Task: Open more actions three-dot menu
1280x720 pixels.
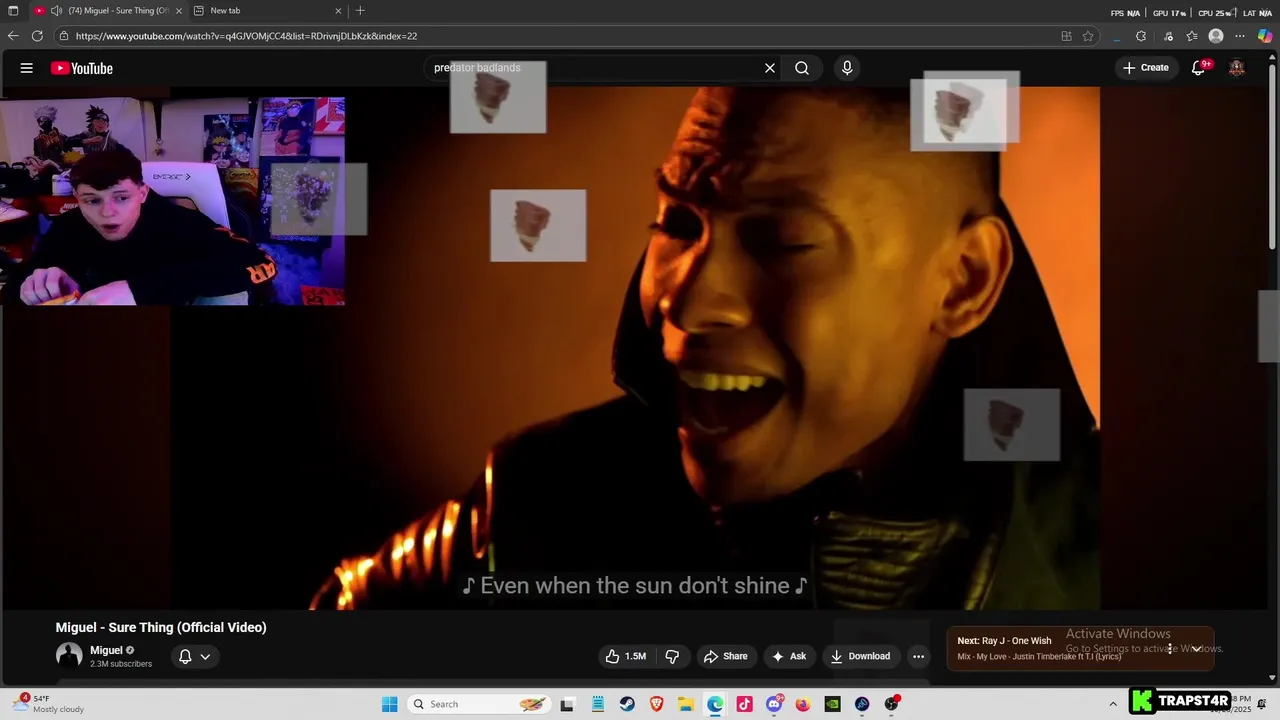Action: (x=918, y=656)
